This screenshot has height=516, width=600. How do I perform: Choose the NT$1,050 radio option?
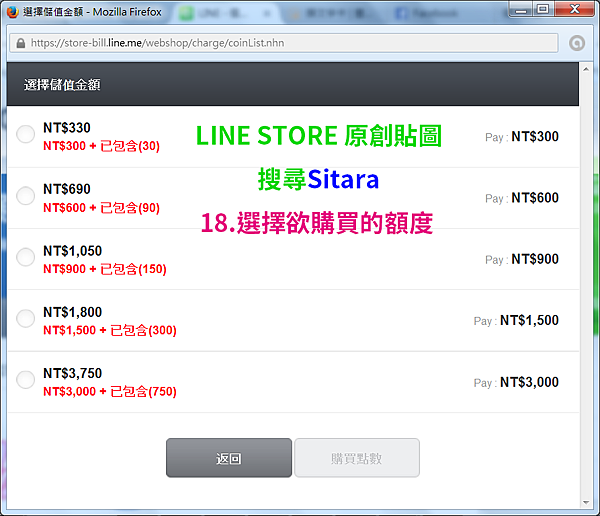click(x=26, y=257)
